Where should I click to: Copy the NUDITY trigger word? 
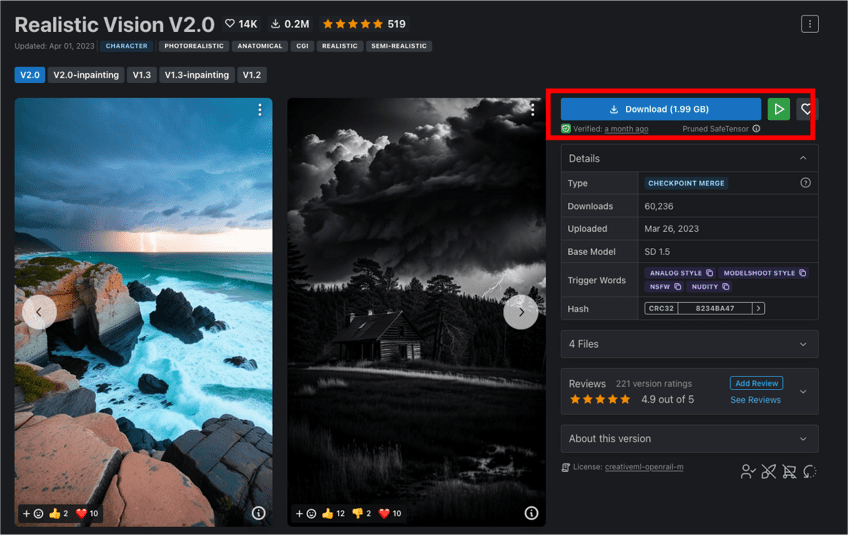point(726,287)
